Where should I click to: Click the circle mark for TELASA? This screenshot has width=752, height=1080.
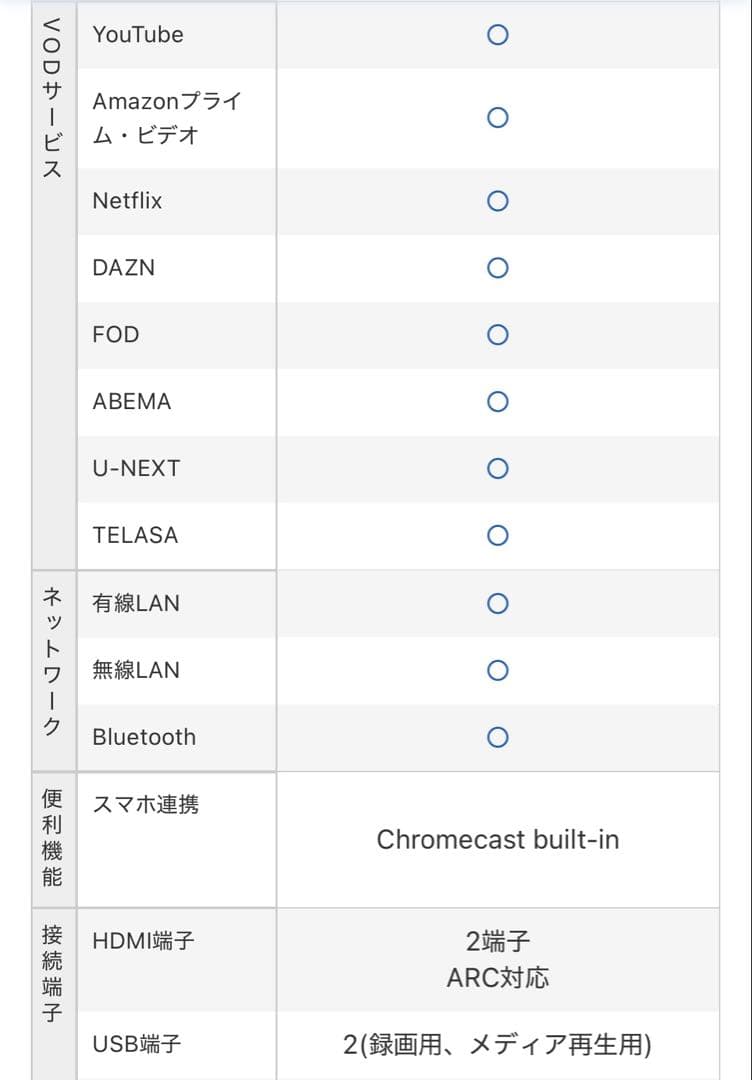[497, 536]
